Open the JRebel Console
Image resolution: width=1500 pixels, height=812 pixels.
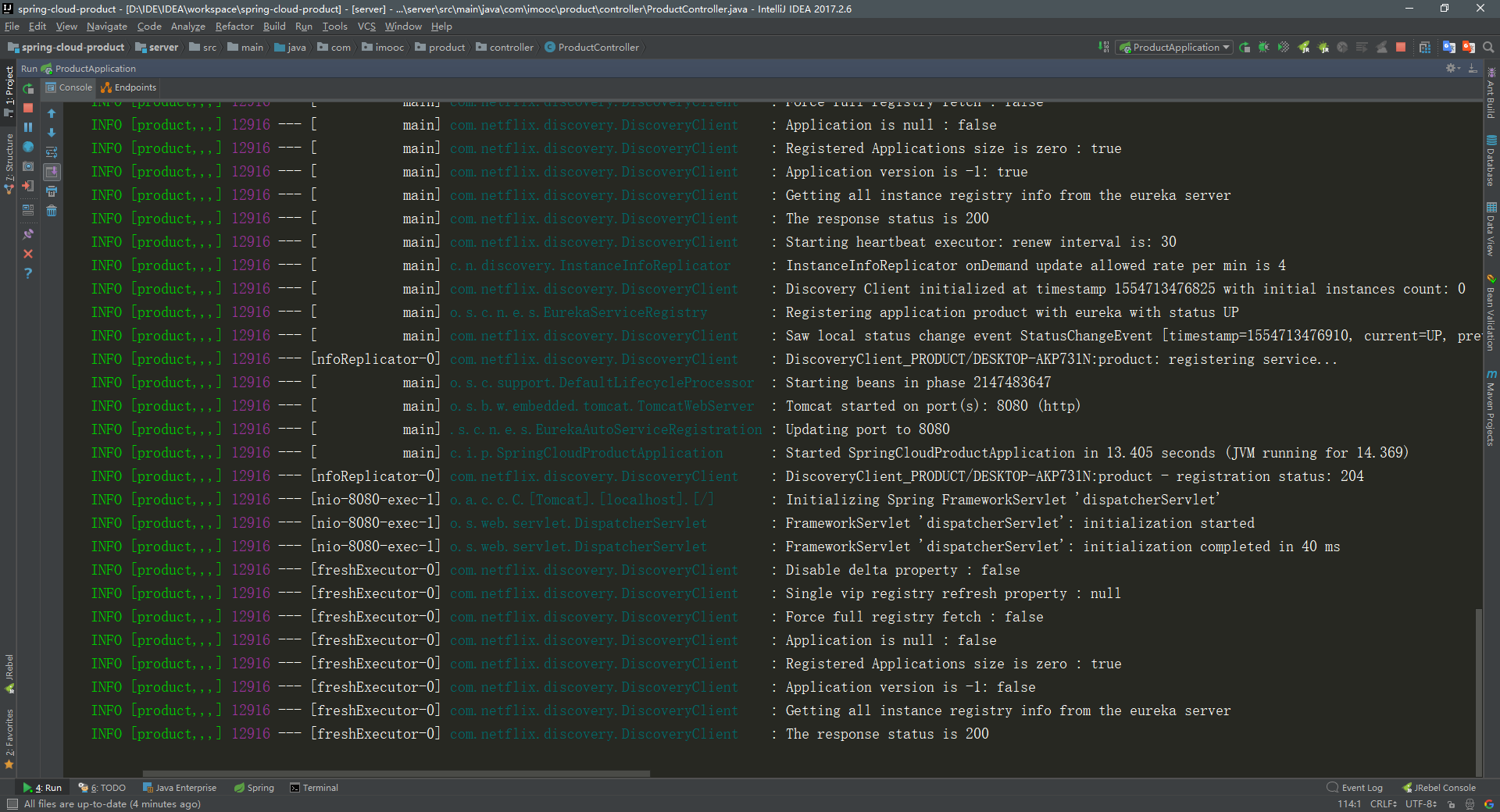1439,788
